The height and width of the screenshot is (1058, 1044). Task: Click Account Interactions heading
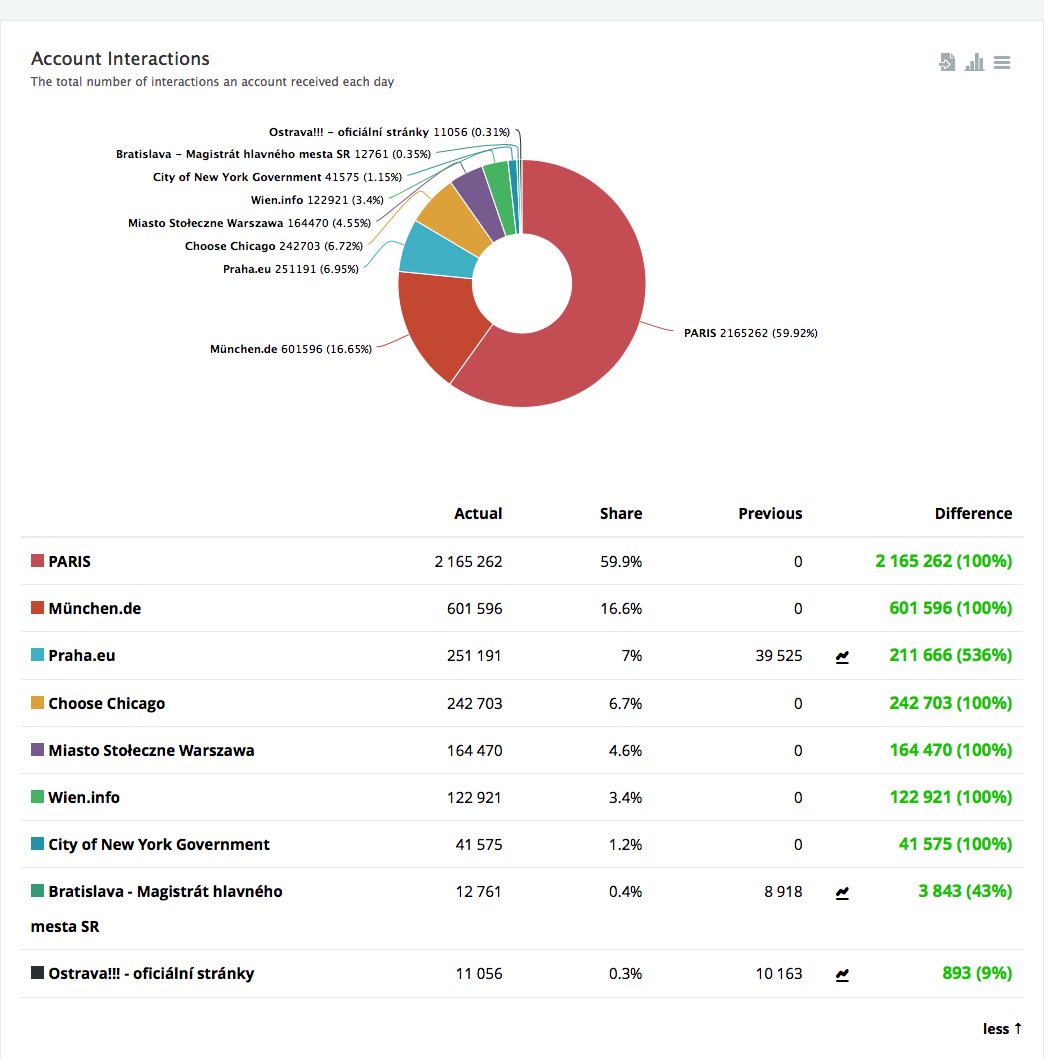coord(120,59)
